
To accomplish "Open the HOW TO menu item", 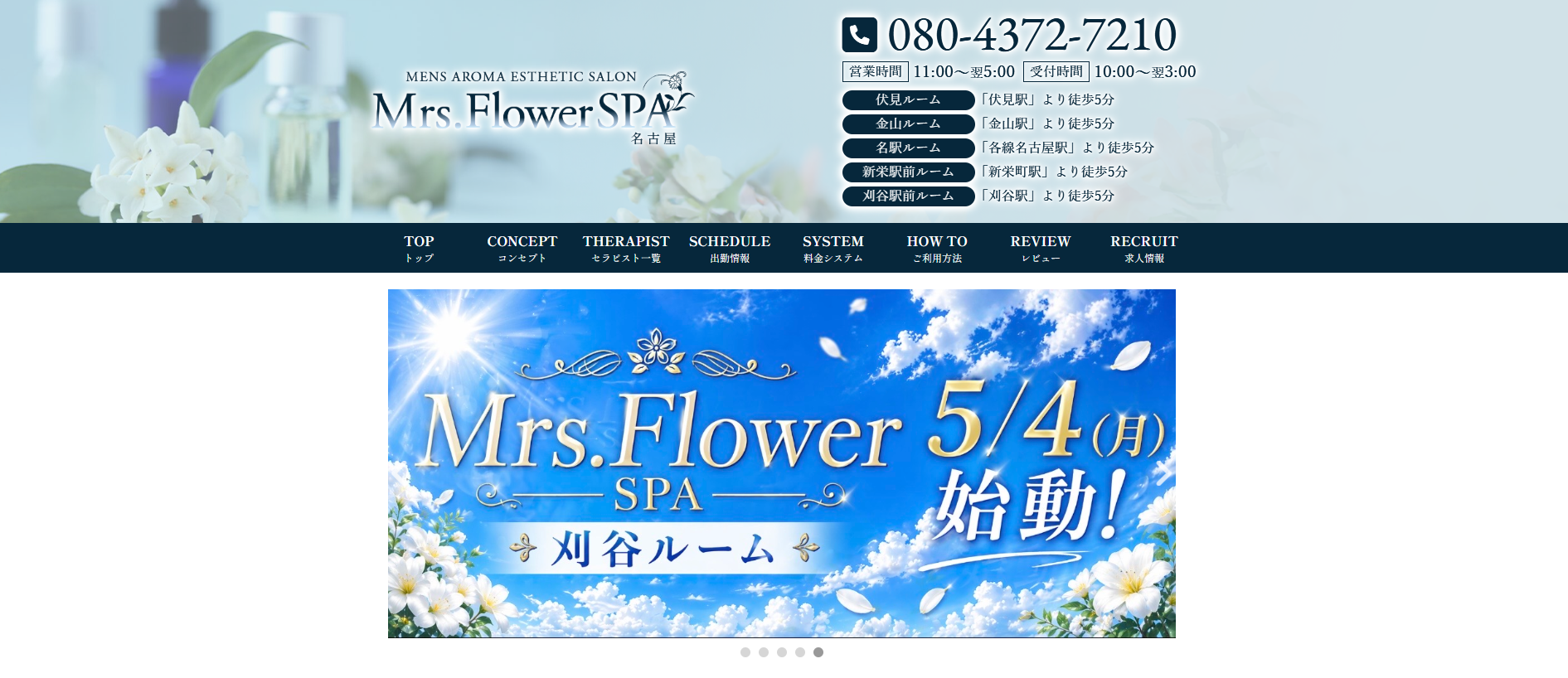I will (x=937, y=248).
